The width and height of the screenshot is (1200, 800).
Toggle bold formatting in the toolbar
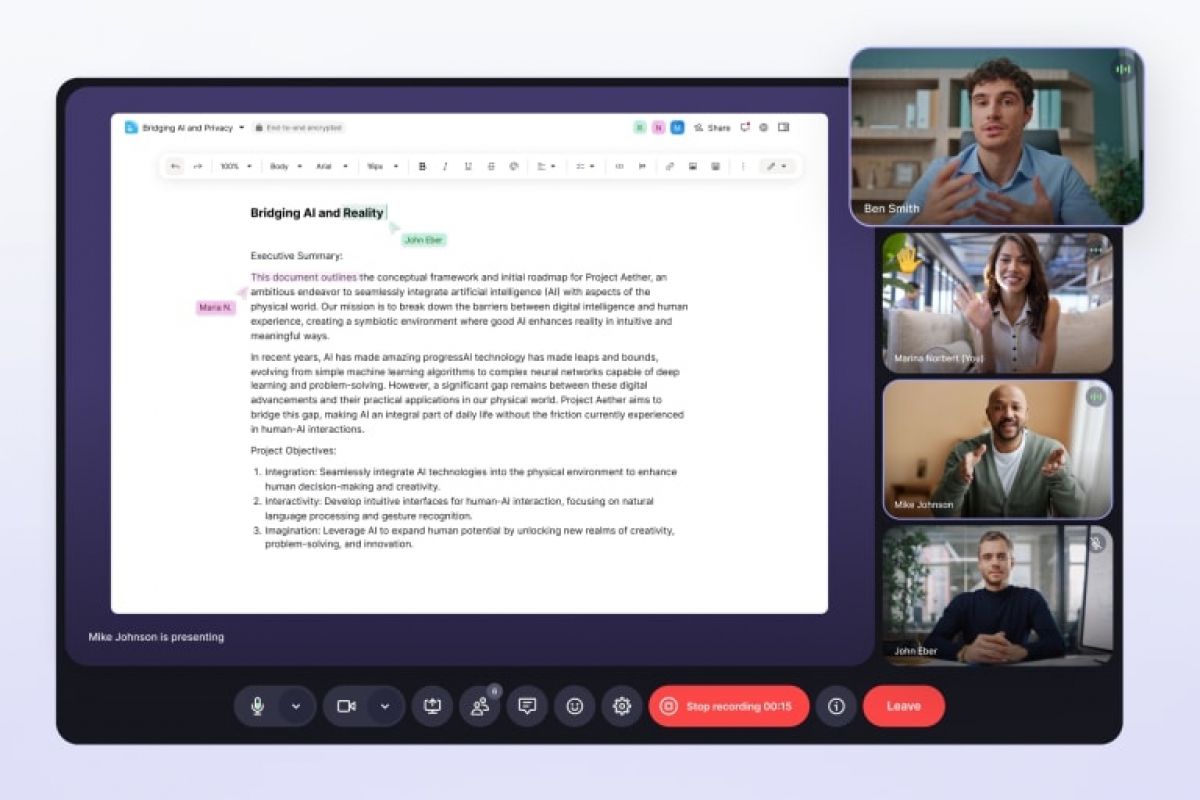pos(422,166)
